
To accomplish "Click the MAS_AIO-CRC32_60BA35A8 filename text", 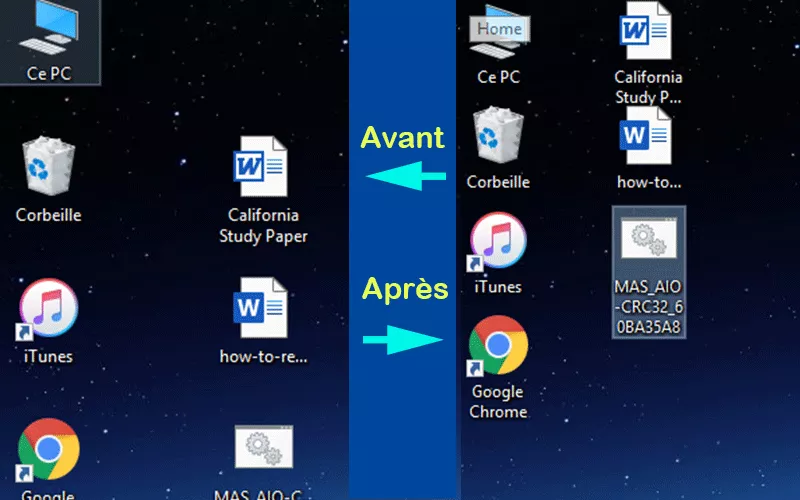I will tap(648, 307).
